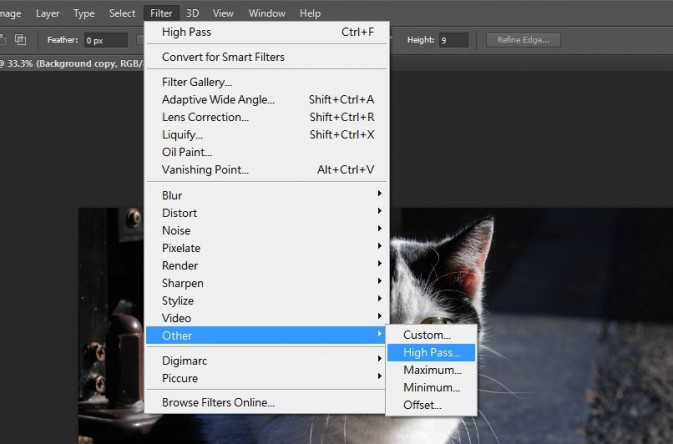
Task: Click the Height input field
Action: pyautogui.click(x=454, y=40)
